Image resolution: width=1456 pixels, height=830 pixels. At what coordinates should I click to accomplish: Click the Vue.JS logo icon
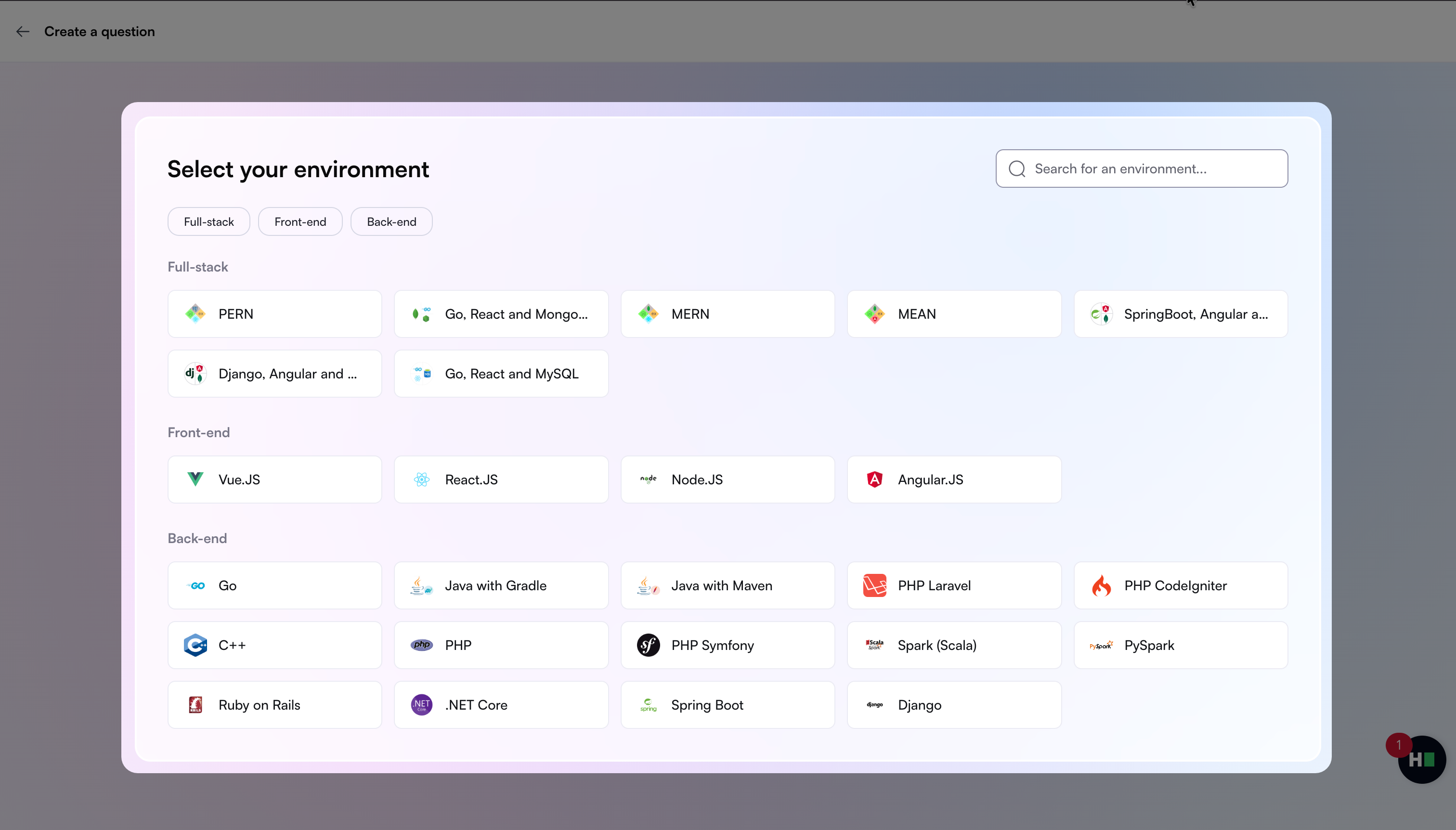pyautogui.click(x=195, y=480)
